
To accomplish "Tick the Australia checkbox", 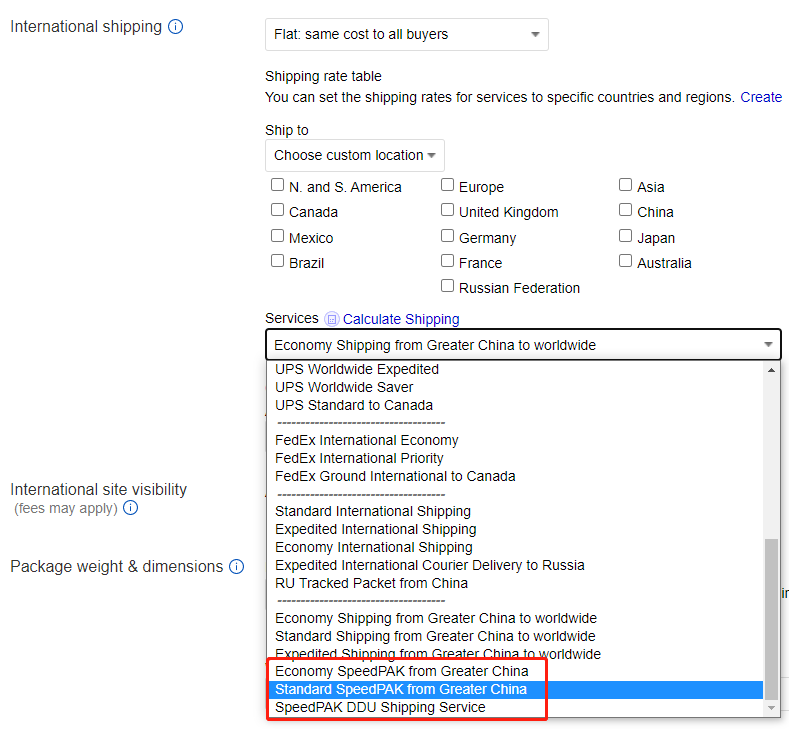I will pos(625,261).
